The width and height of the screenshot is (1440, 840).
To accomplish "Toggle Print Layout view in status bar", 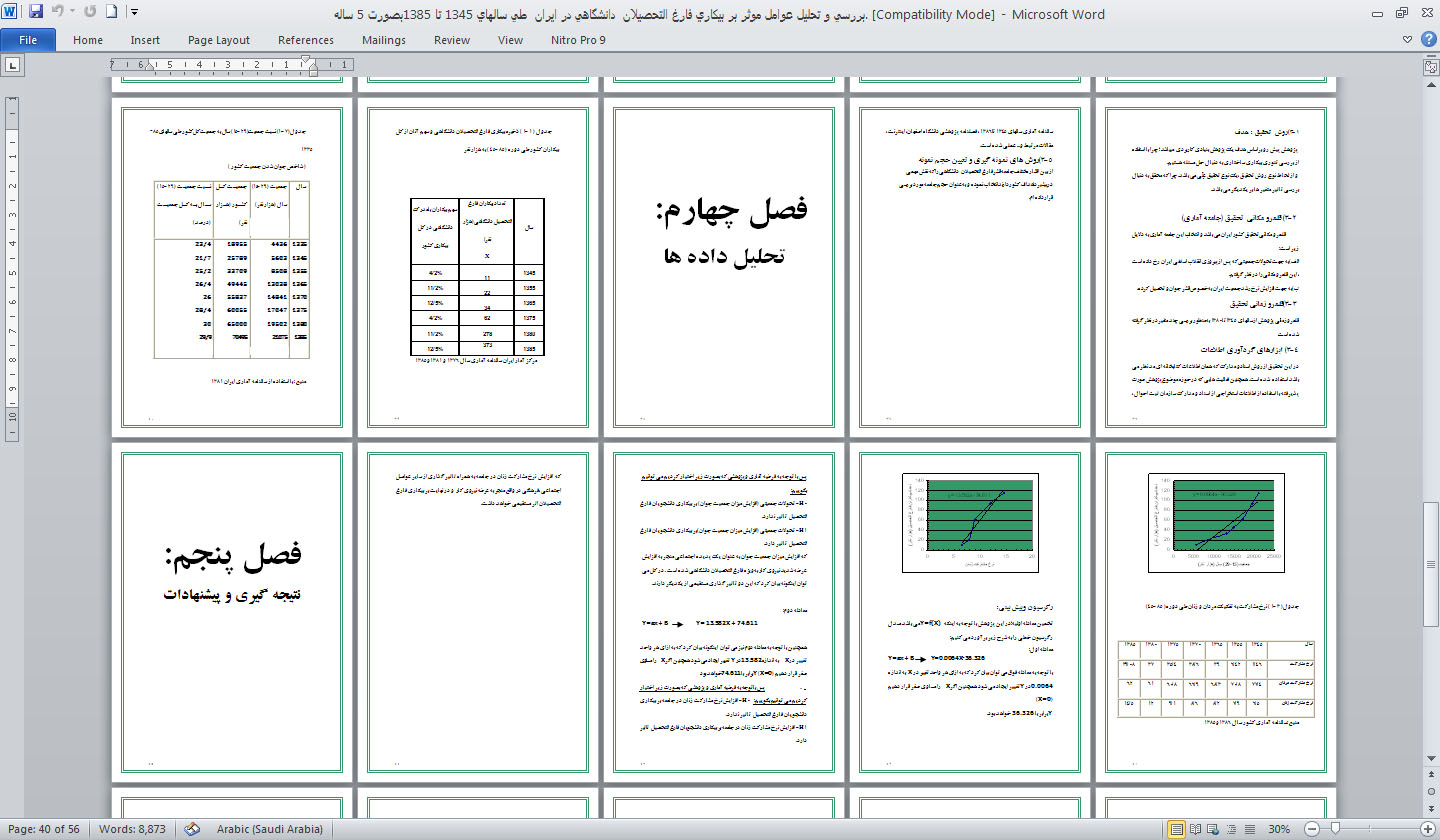I will point(1177,829).
